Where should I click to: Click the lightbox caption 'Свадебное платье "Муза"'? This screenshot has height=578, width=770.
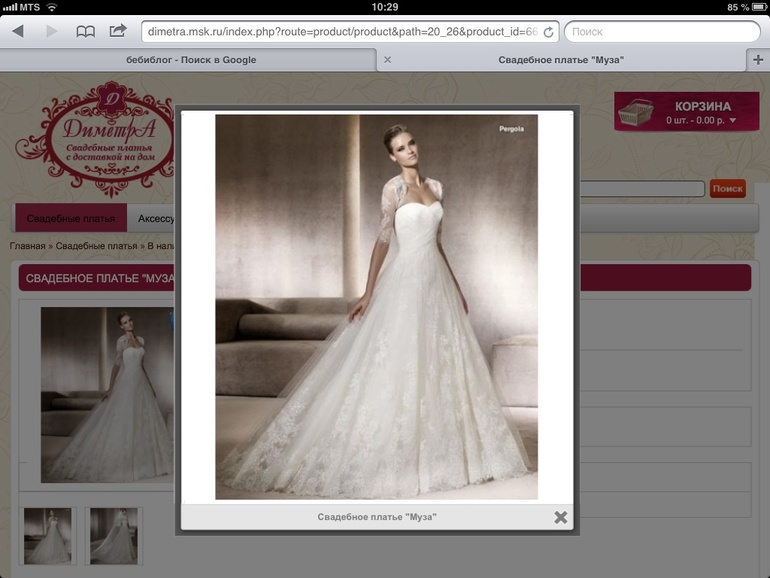tap(377, 517)
